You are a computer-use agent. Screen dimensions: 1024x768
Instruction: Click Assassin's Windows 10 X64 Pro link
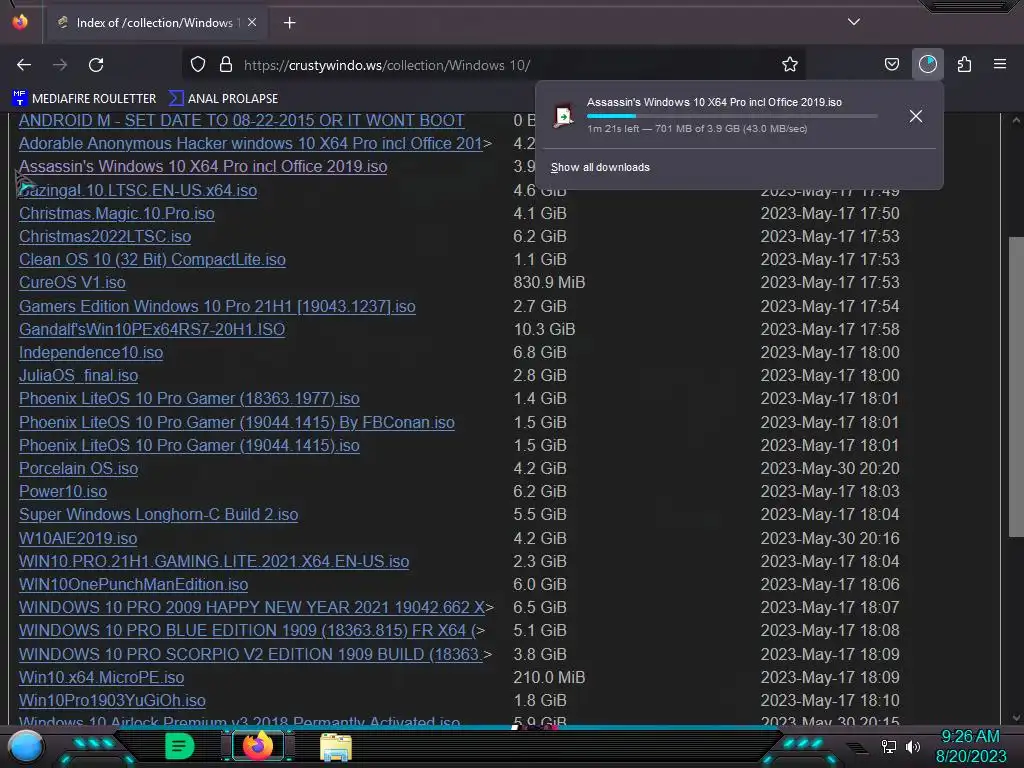point(203,167)
